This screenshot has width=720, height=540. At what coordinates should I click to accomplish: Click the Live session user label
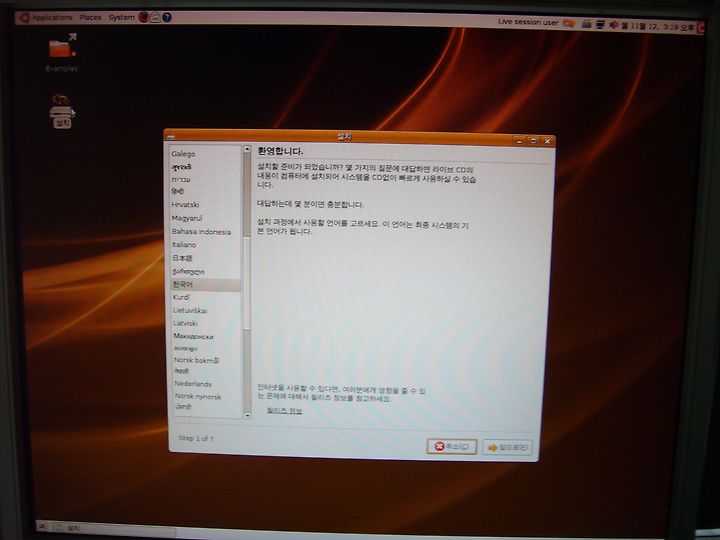tap(528, 22)
